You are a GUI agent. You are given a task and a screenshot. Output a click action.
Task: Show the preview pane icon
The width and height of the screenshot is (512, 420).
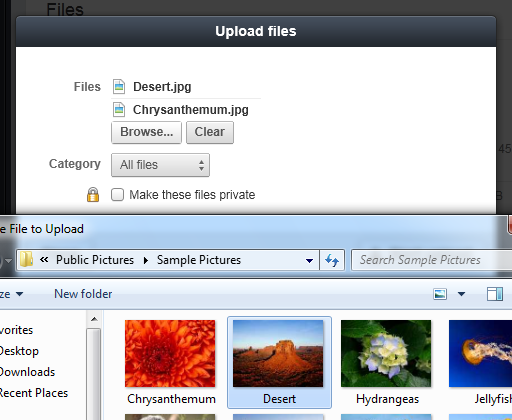click(495, 294)
